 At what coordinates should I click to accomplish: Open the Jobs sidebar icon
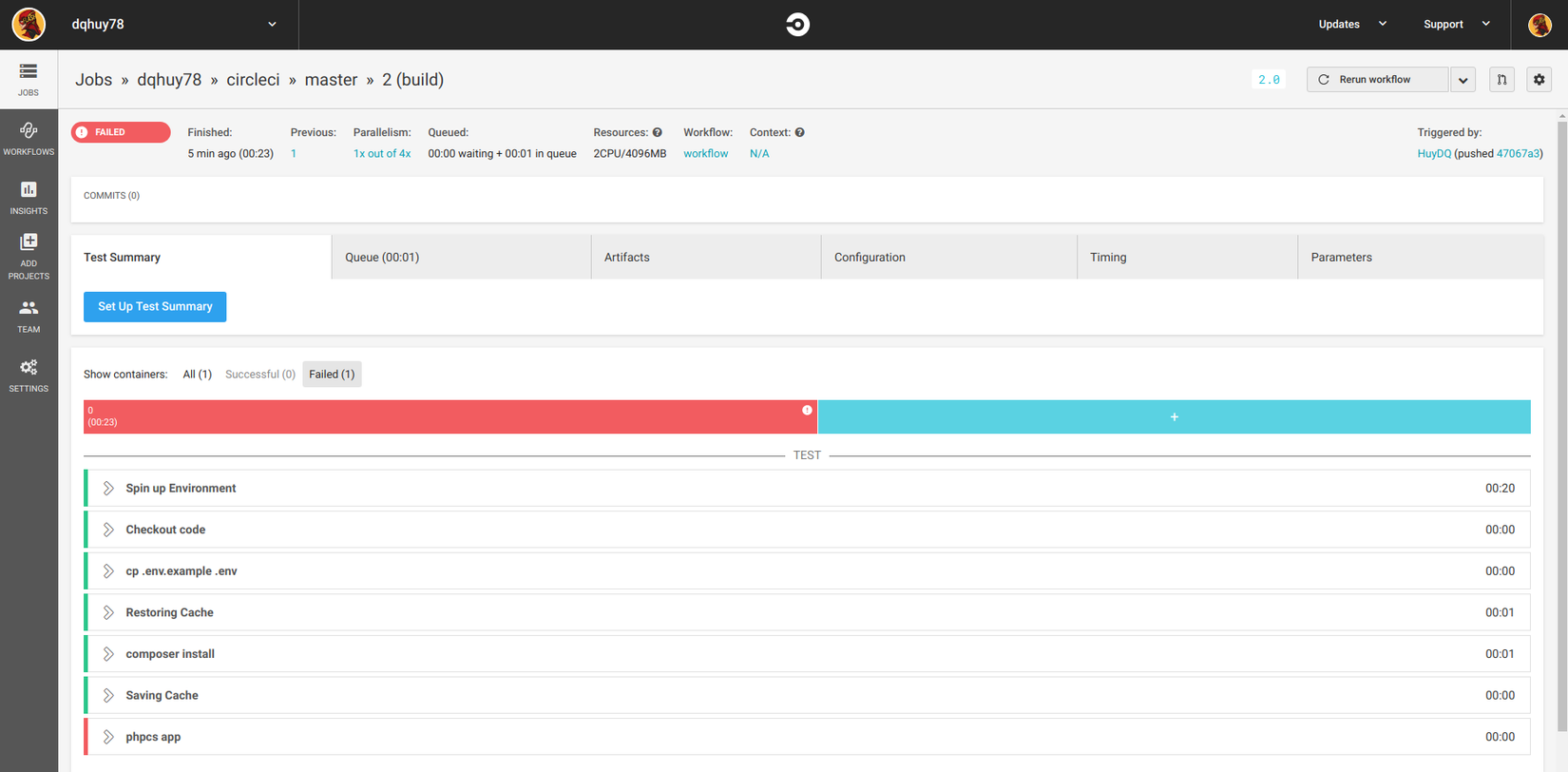coord(29,79)
